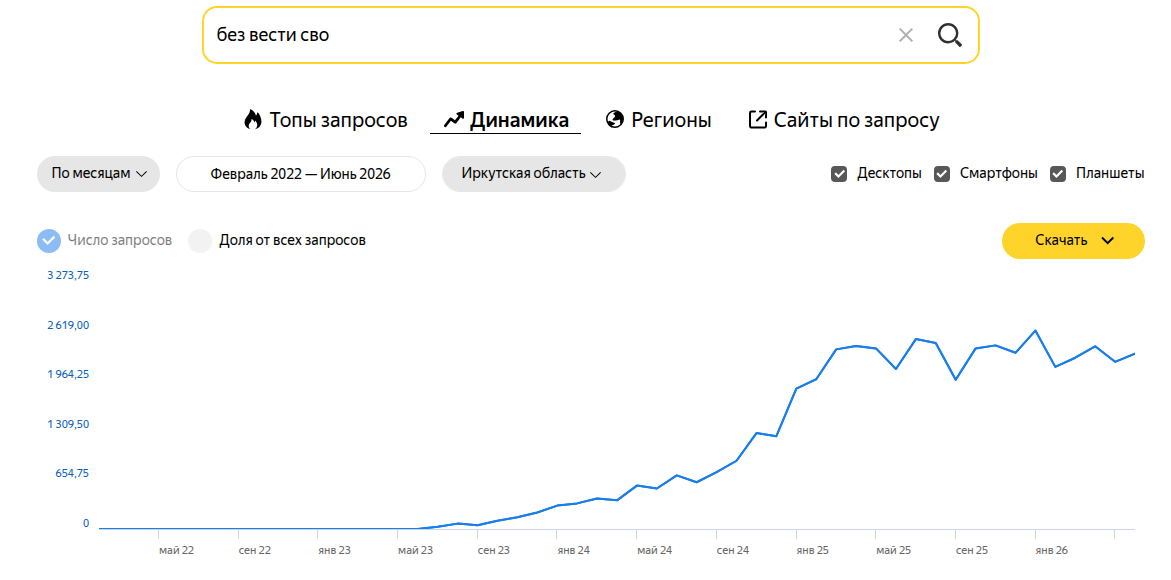Click the magnifying glass search icon
Viewport: 1171px width, 580px height.
[949, 35]
